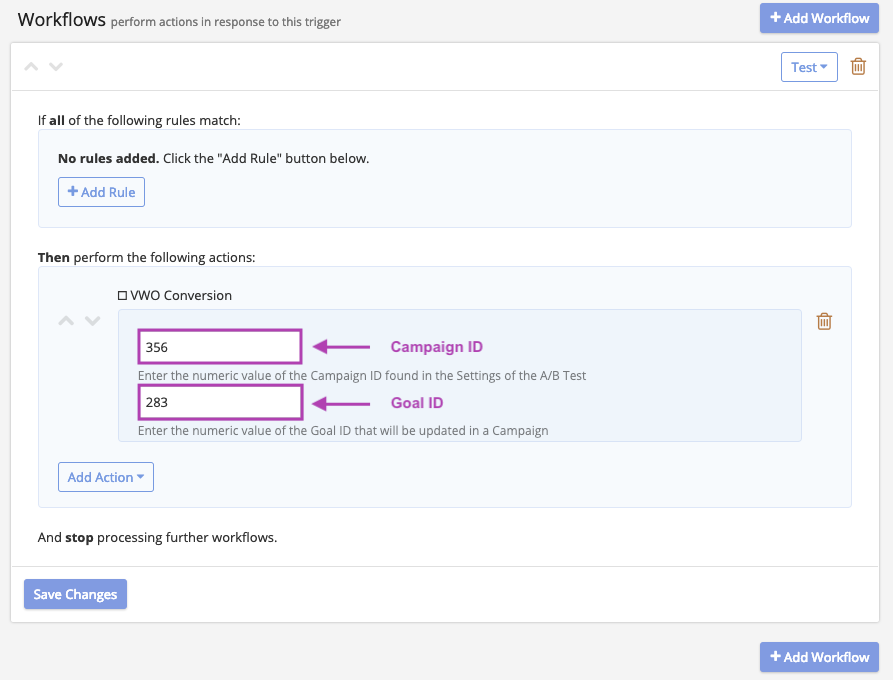Focus the Campaign ID field containing 356
The width and height of the screenshot is (893, 680).
[220, 347]
